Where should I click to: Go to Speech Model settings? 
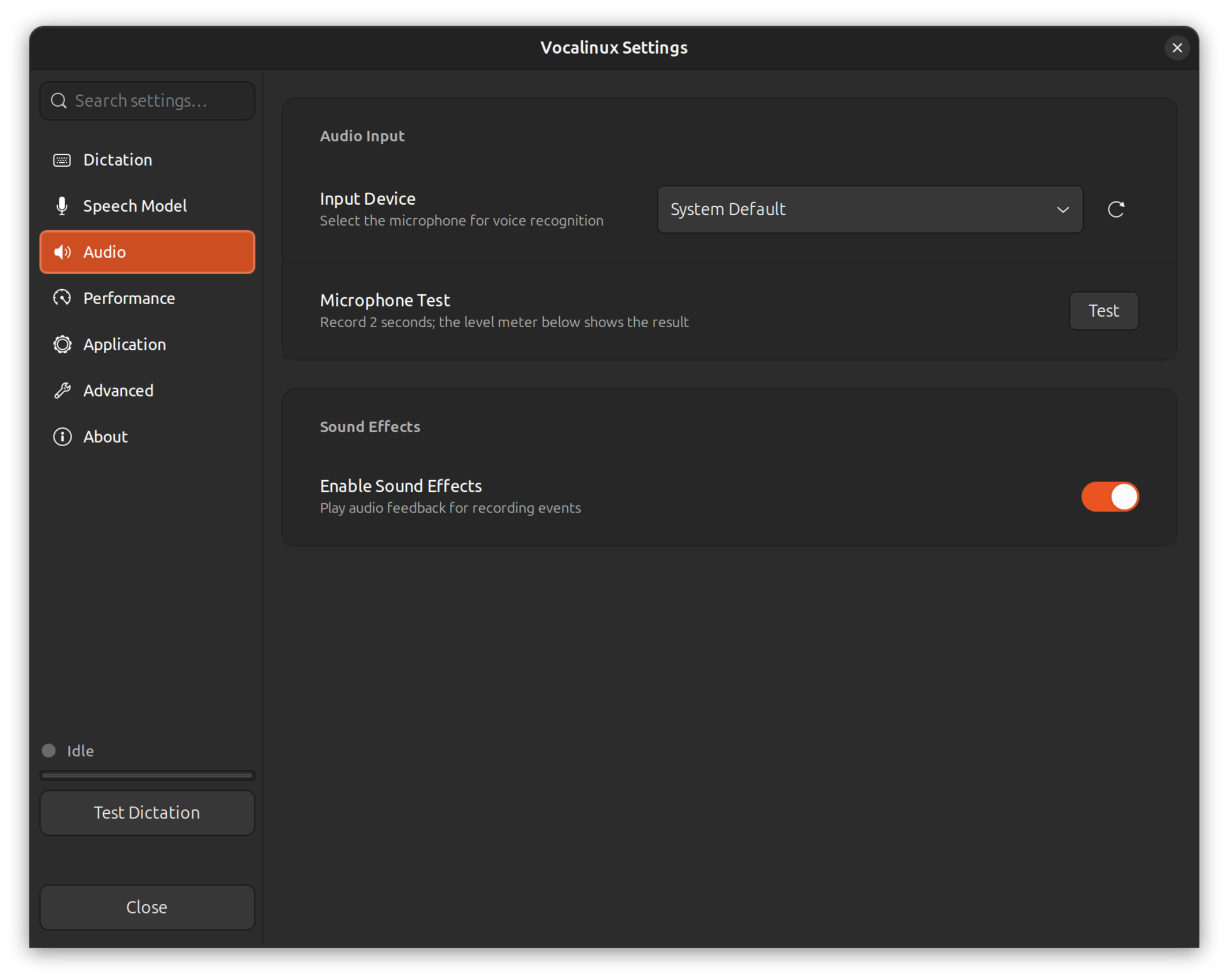147,206
